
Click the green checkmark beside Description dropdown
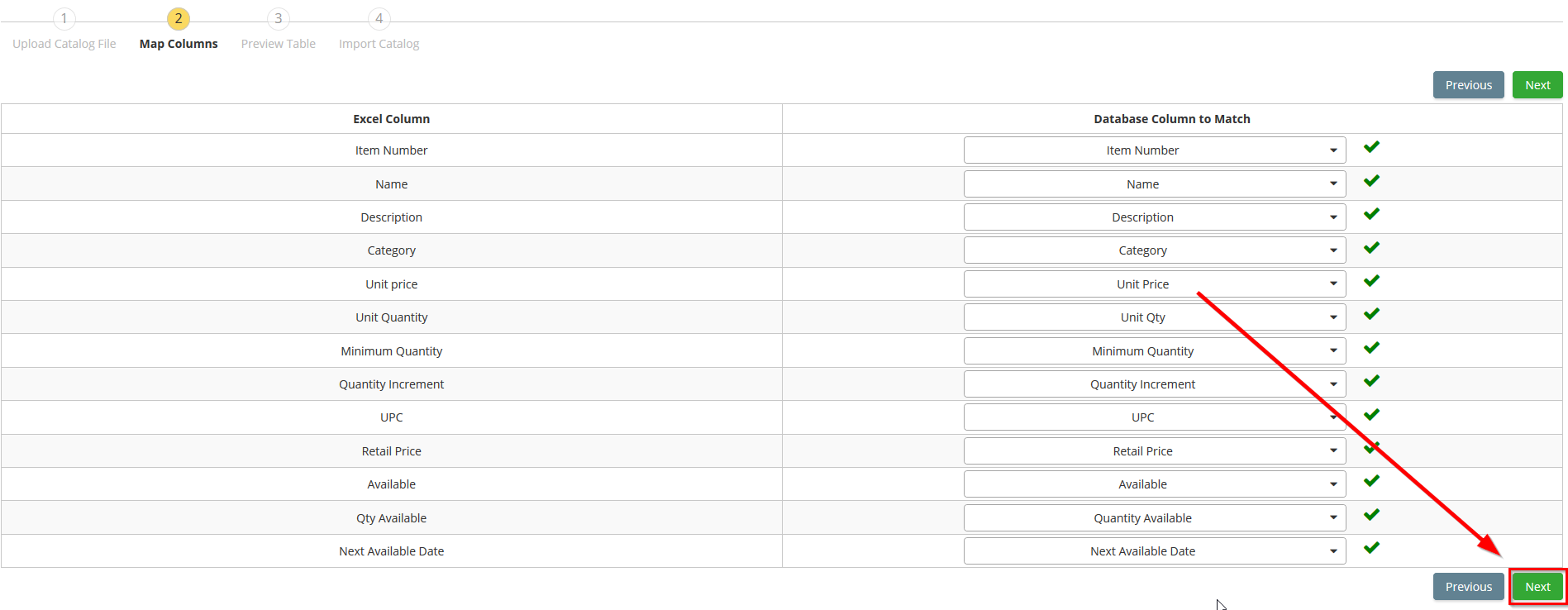[1371, 214]
